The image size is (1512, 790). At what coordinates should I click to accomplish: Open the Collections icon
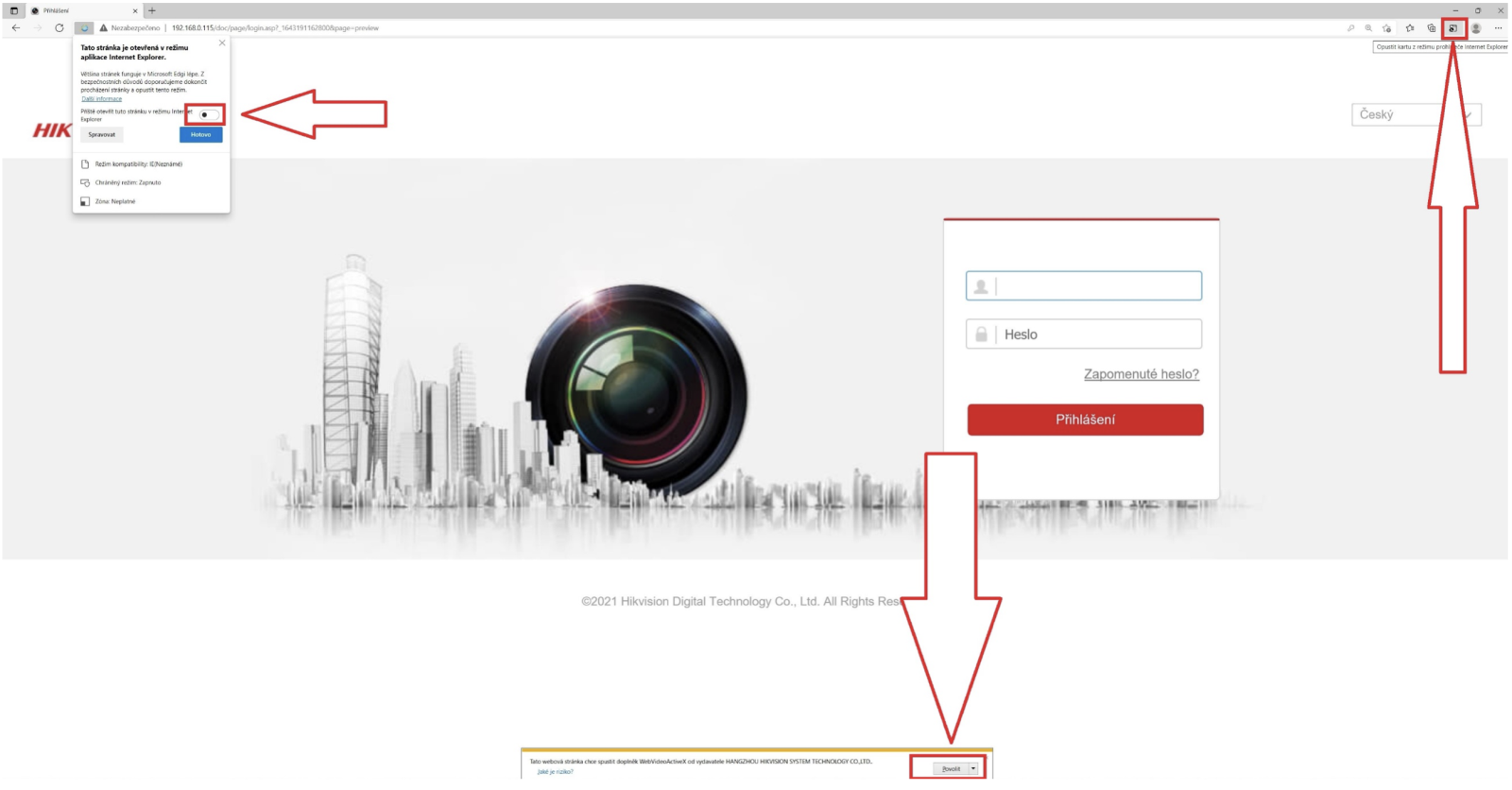coord(1432,28)
